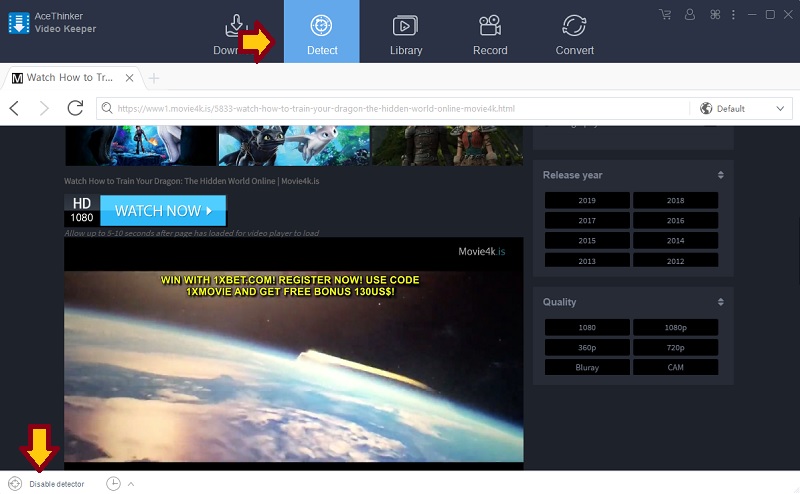Open the Default browser mode dropdown

tap(741, 108)
